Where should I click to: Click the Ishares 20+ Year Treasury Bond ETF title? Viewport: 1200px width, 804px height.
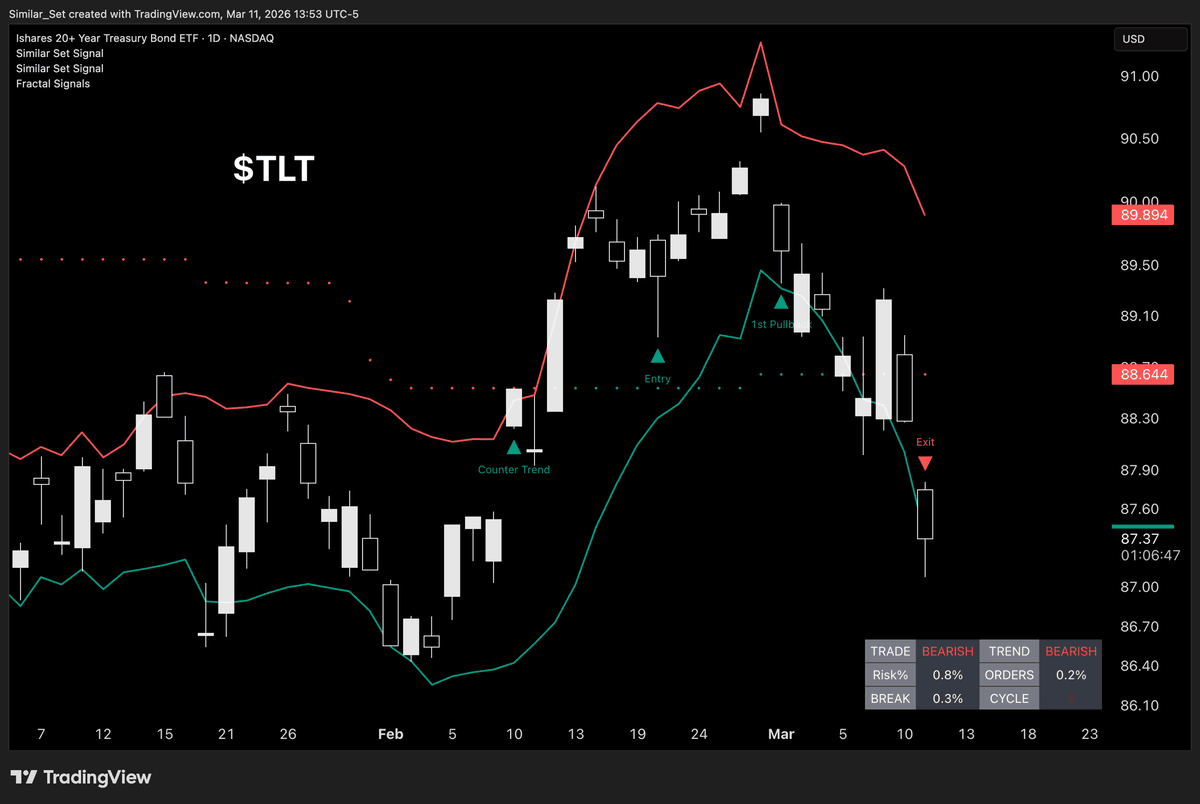tap(145, 38)
